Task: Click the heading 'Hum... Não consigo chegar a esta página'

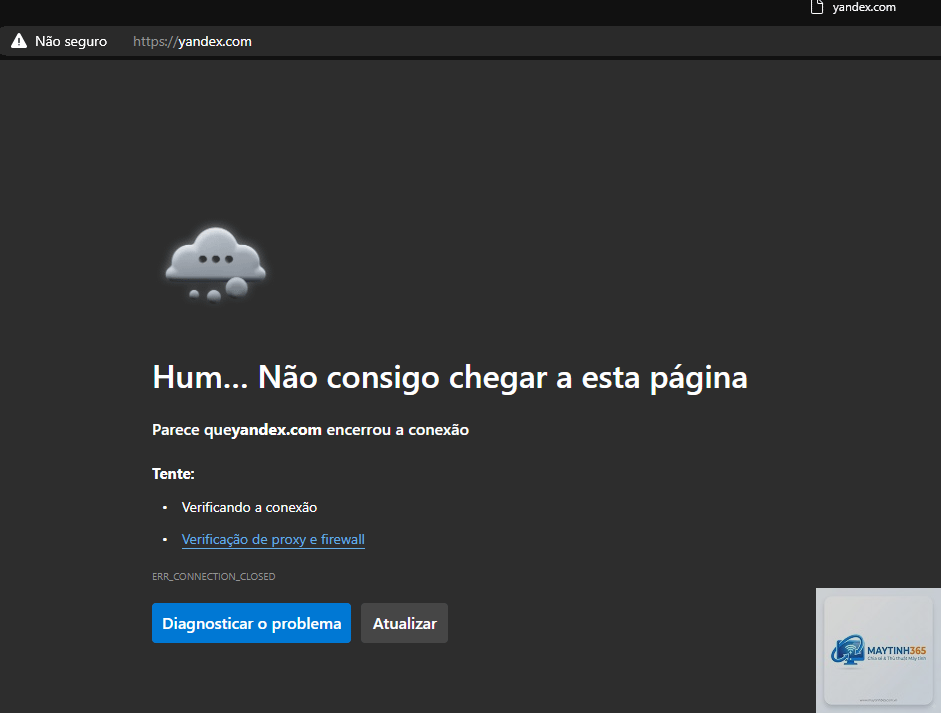Action: [x=450, y=378]
